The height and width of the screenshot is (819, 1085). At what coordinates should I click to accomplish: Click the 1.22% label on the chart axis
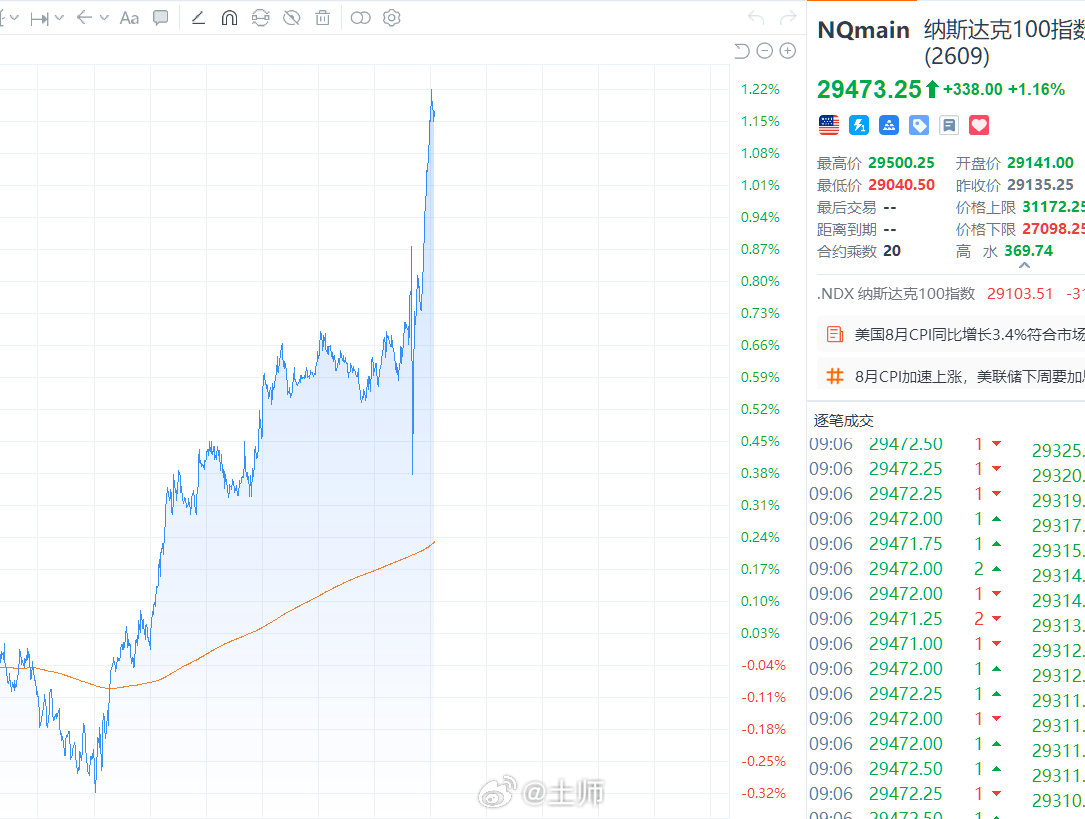[x=760, y=89]
